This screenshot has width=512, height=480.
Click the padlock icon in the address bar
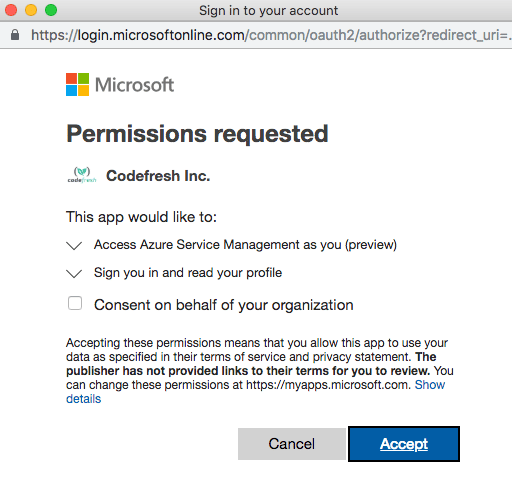(x=15, y=35)
